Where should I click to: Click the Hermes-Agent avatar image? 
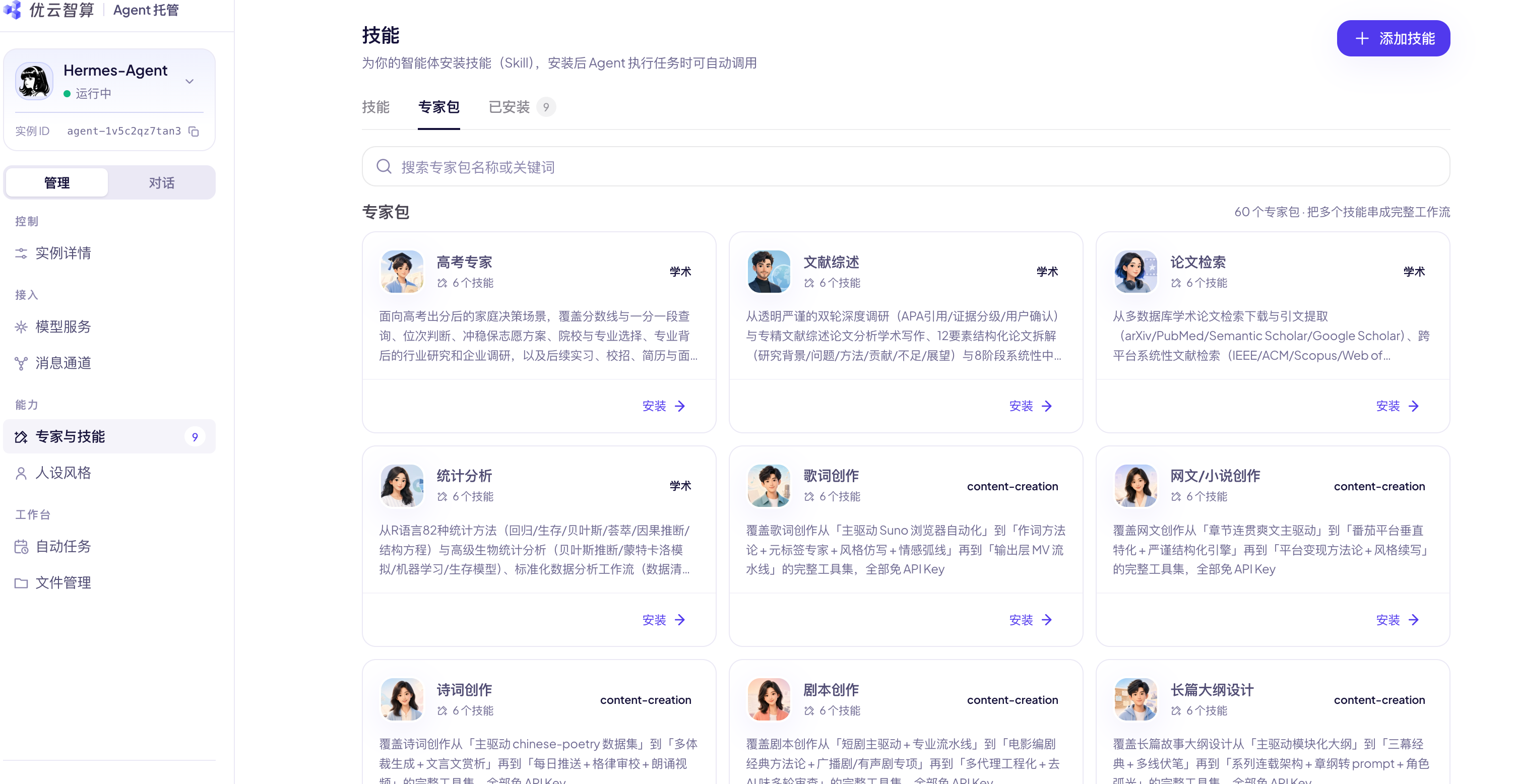click(34, 81)
